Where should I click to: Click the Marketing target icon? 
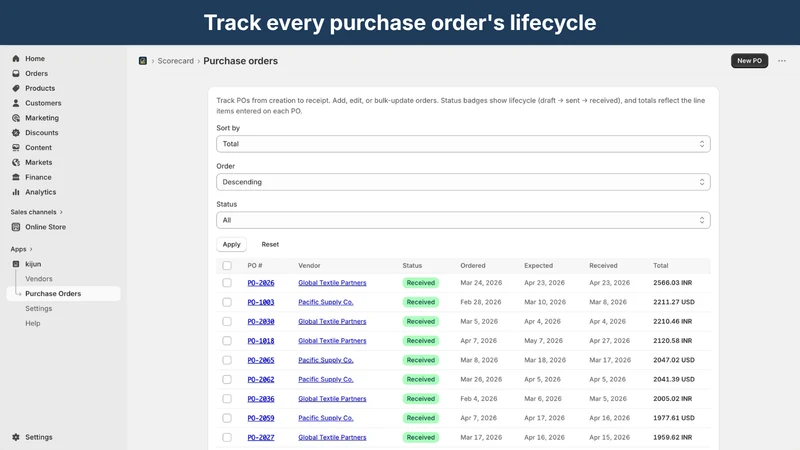pos(16,118)
